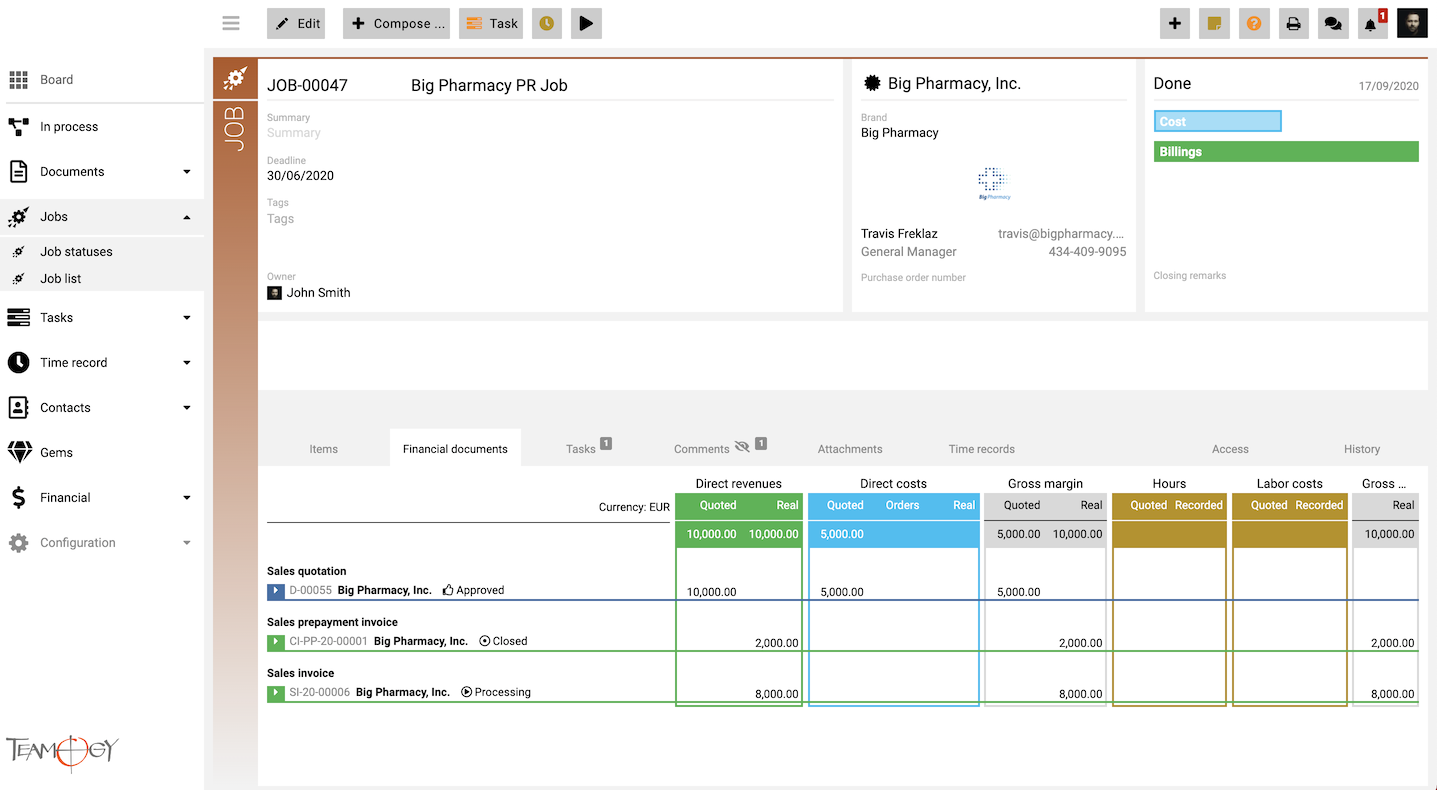Open the History tab

point(1362,449)
